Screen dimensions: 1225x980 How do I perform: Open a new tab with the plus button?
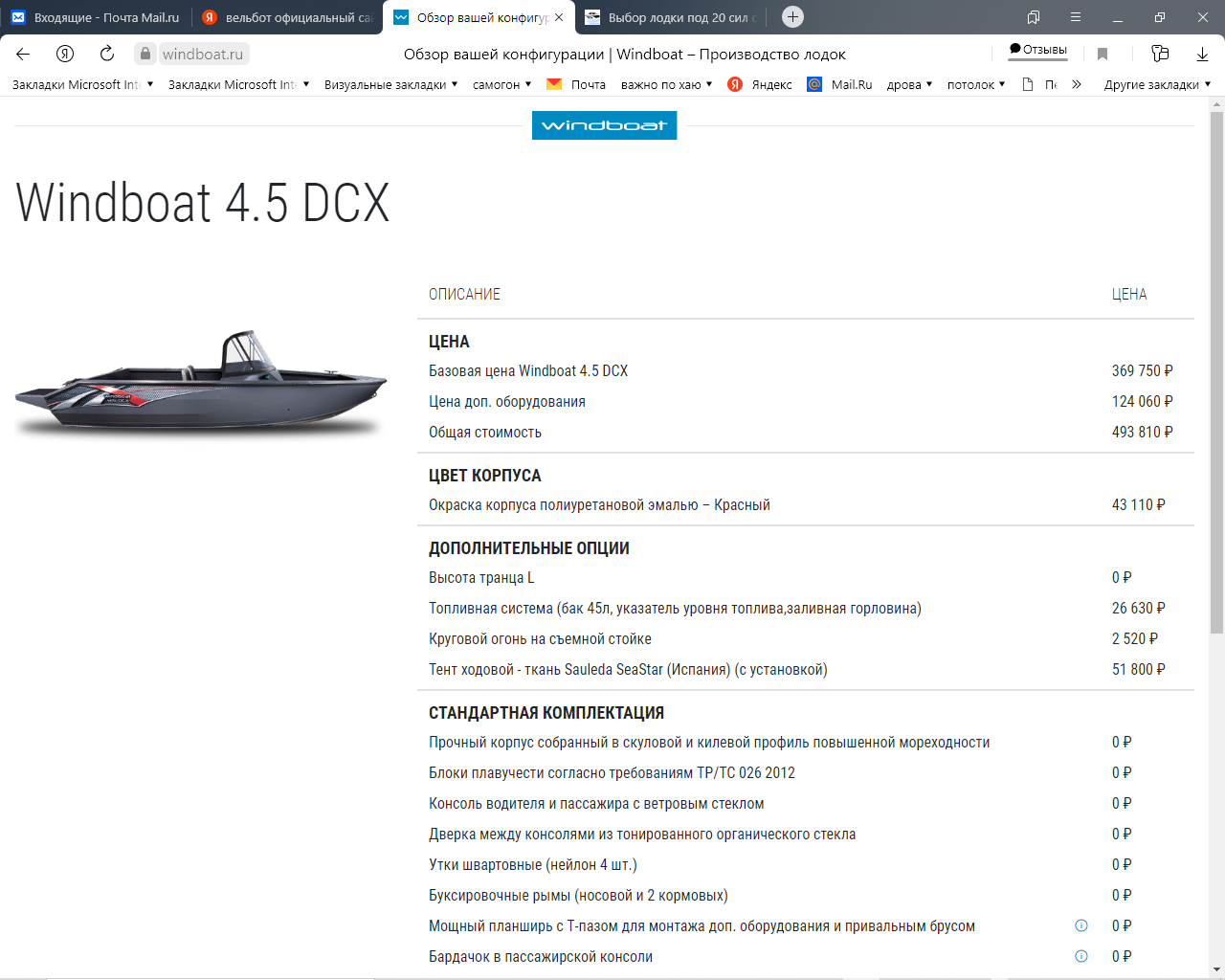coord(792,17)
